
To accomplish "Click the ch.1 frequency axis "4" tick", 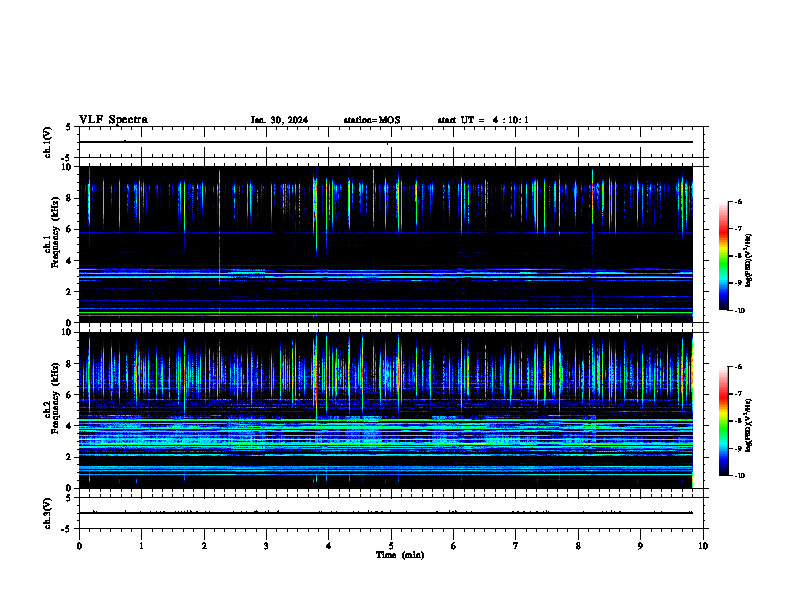I will [70, 261].
